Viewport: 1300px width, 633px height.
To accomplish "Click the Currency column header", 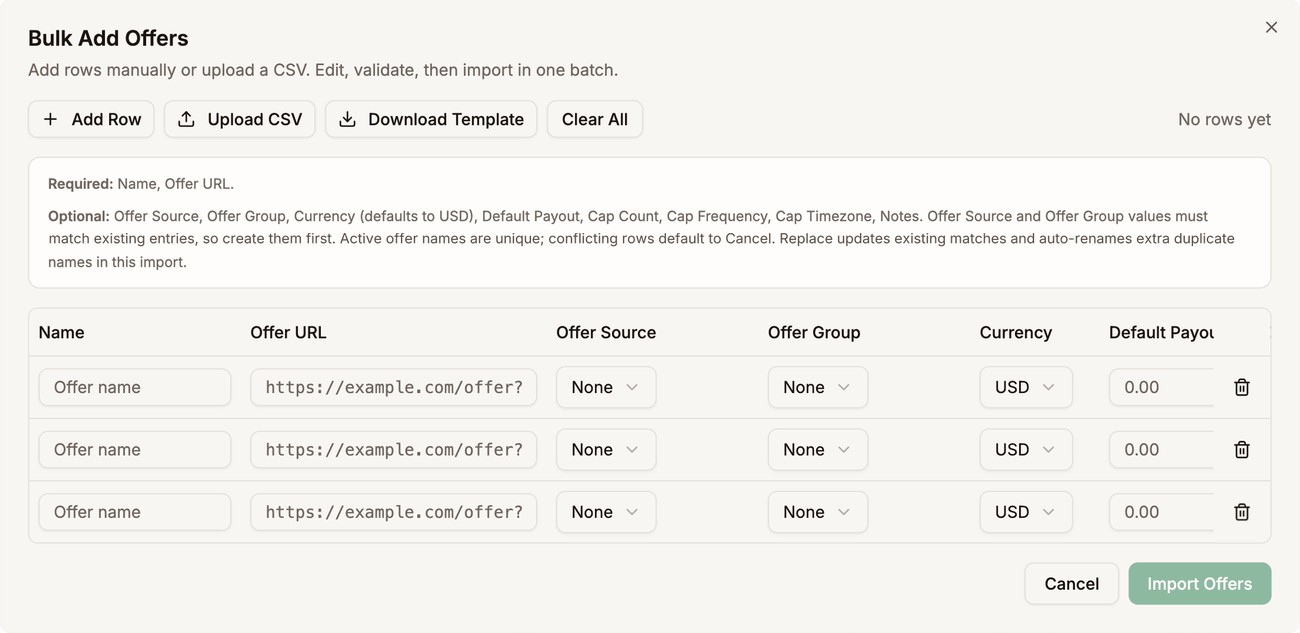I will 1016,333.
